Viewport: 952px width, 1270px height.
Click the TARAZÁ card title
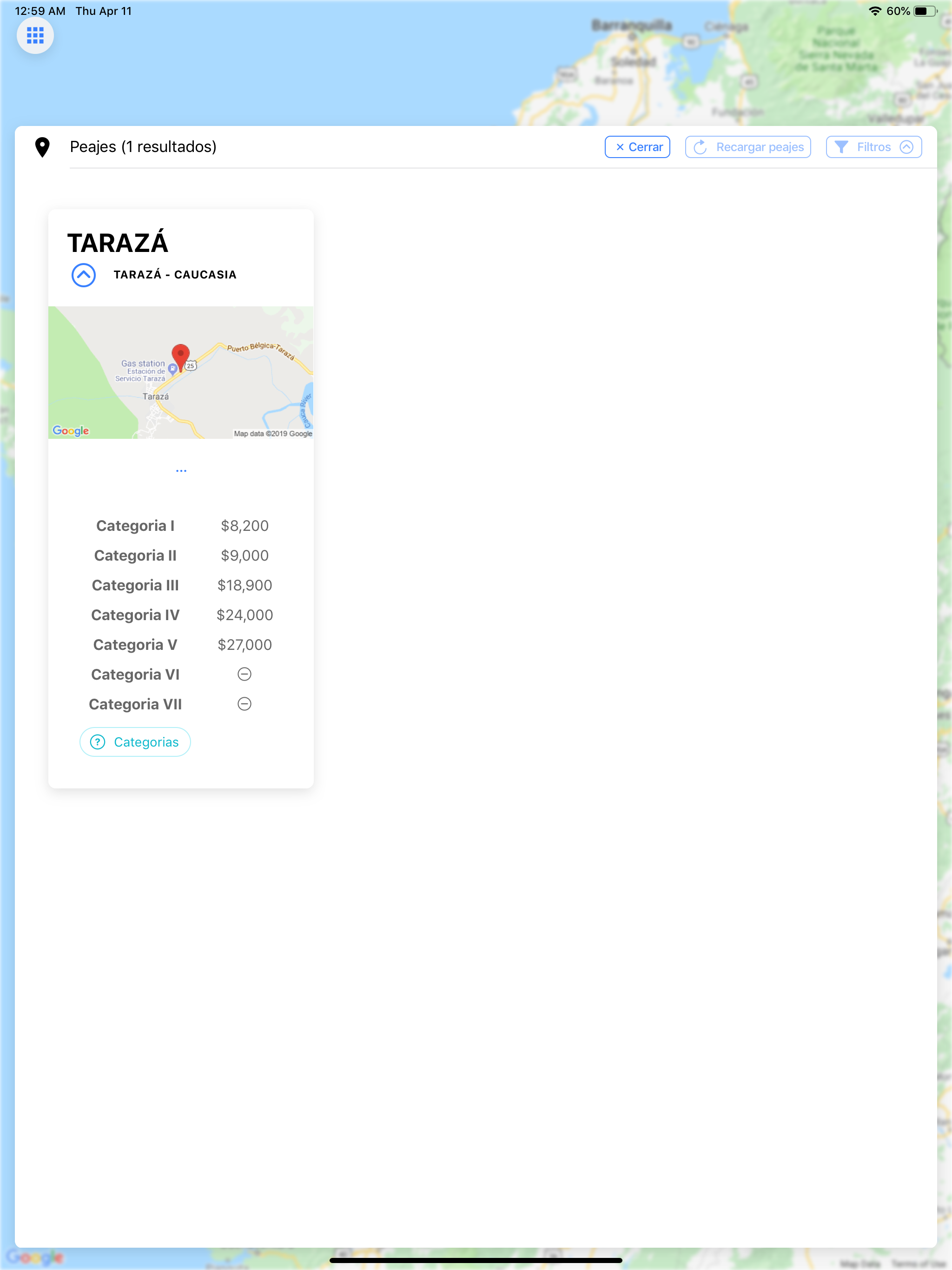point(118,242)
